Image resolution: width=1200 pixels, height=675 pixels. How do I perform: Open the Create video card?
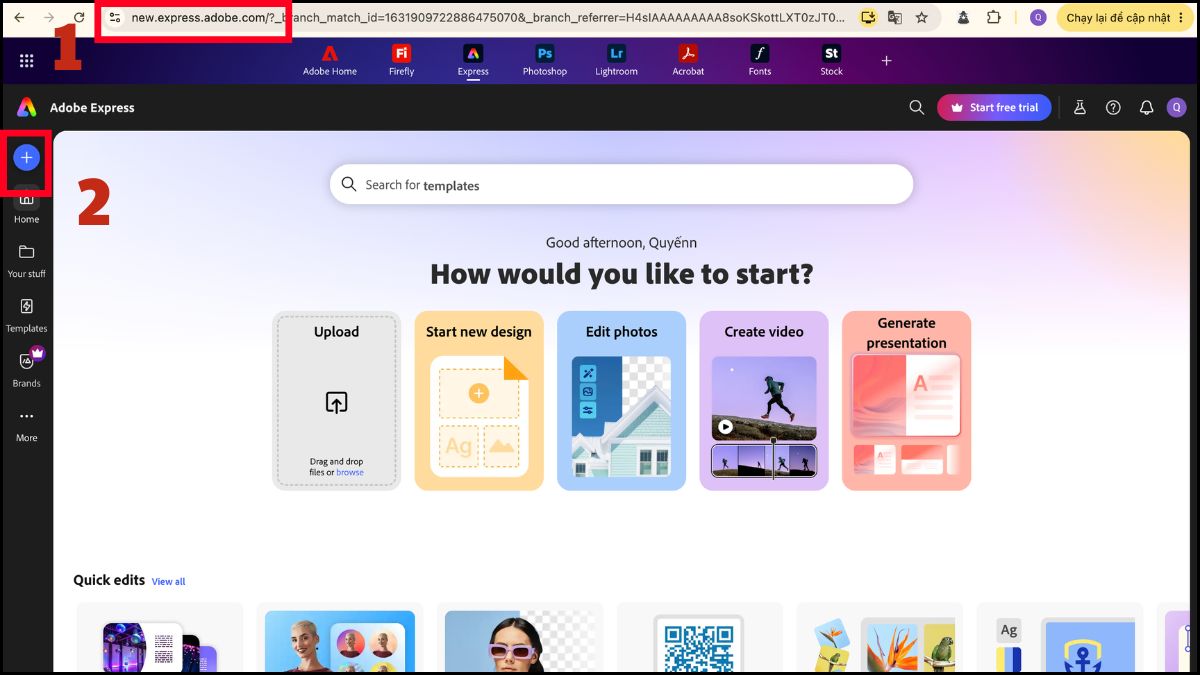tap(764, 401)
